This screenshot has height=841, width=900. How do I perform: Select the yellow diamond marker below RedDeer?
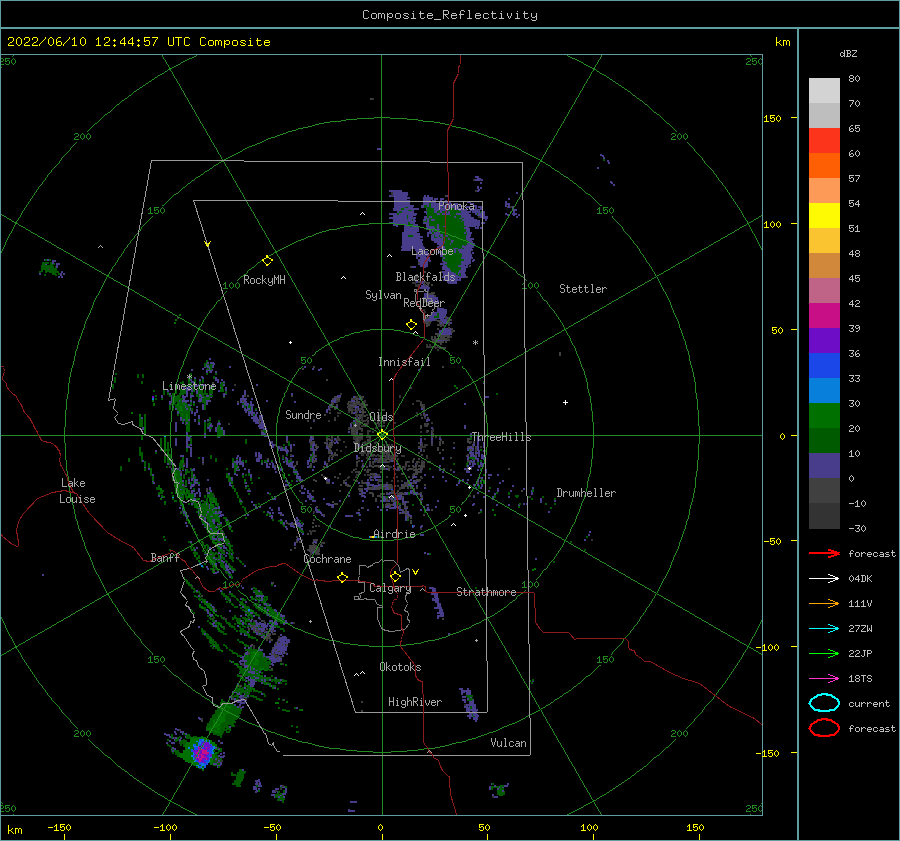coord(411,325)
